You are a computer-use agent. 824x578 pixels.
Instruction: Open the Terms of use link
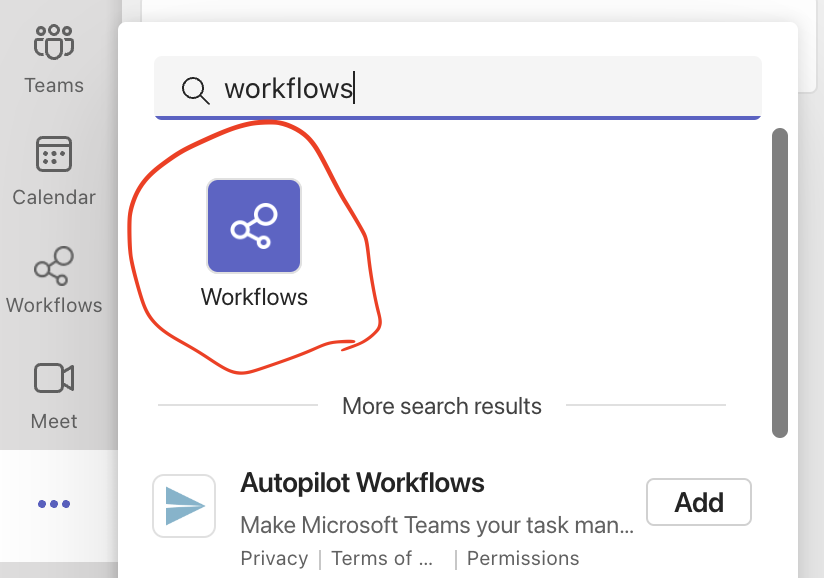point(382,558)
